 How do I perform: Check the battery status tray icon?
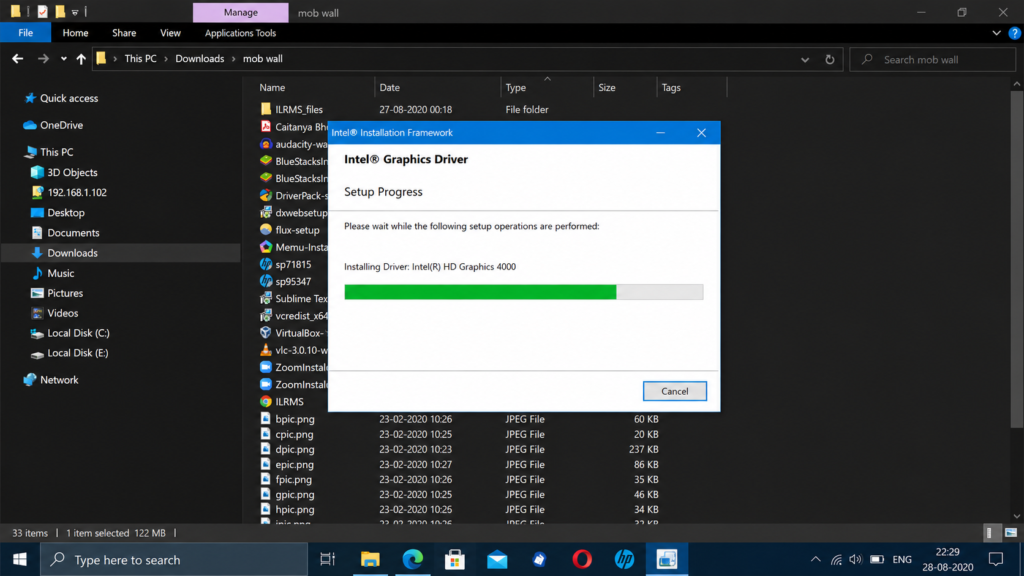[876, 560]
